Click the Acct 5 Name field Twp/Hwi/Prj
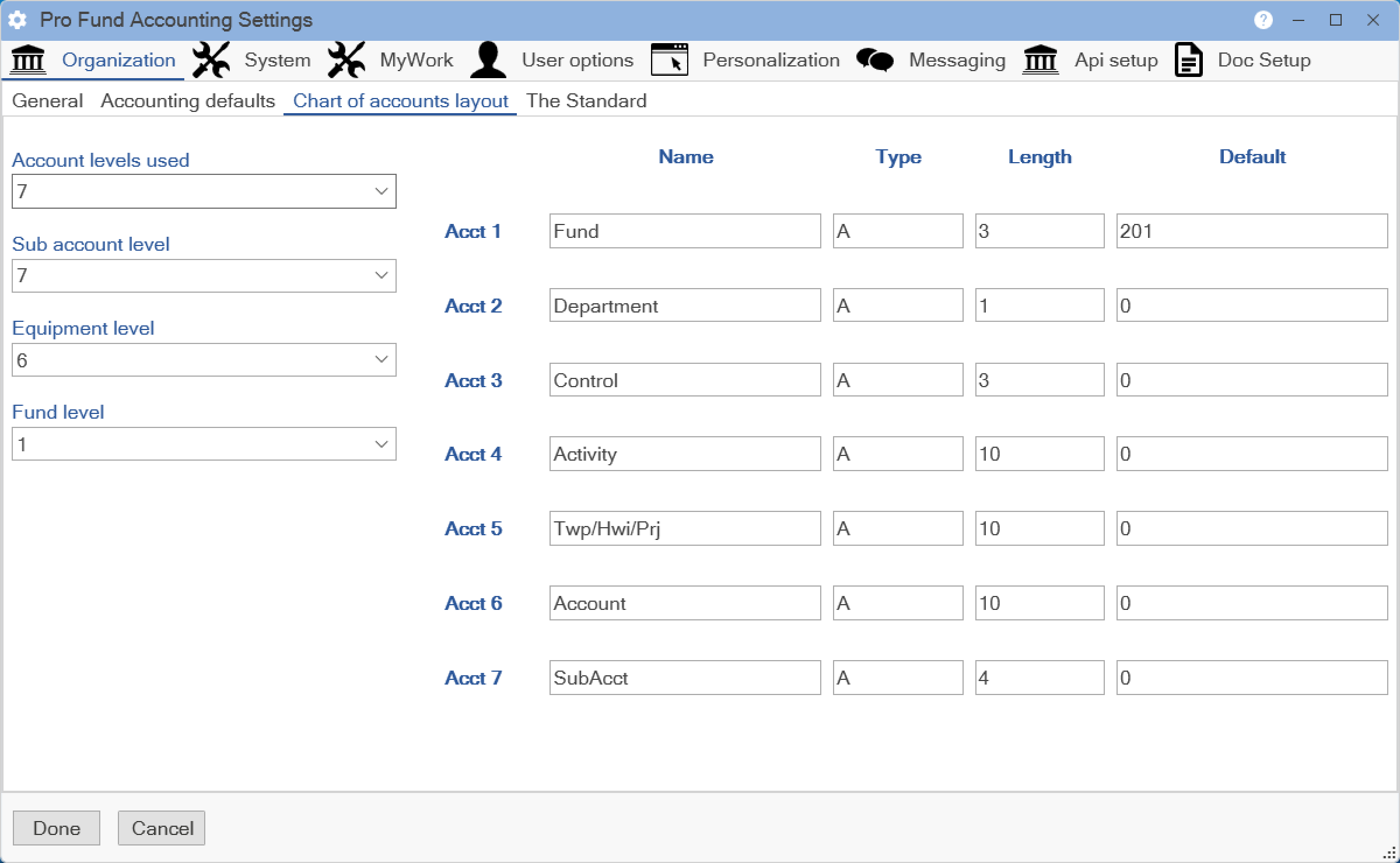This screenshot has height=863, width=1400. 684,528
